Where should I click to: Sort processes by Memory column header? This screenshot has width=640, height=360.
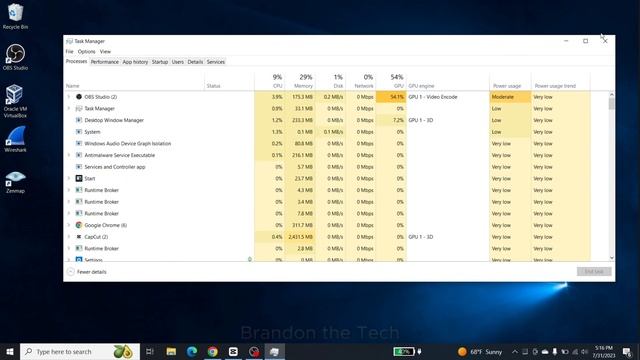pyautogui.click(x=300, y=81)
